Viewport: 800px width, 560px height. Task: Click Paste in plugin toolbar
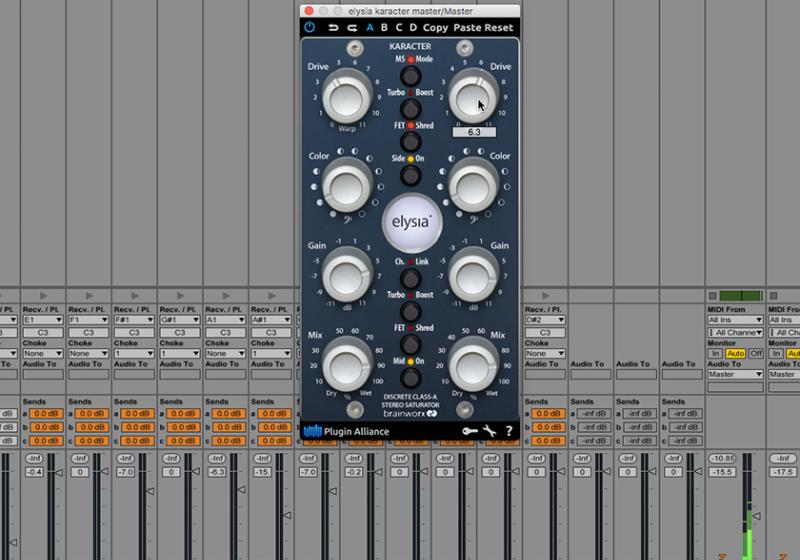pyautogui.click(x=466, y=28)
